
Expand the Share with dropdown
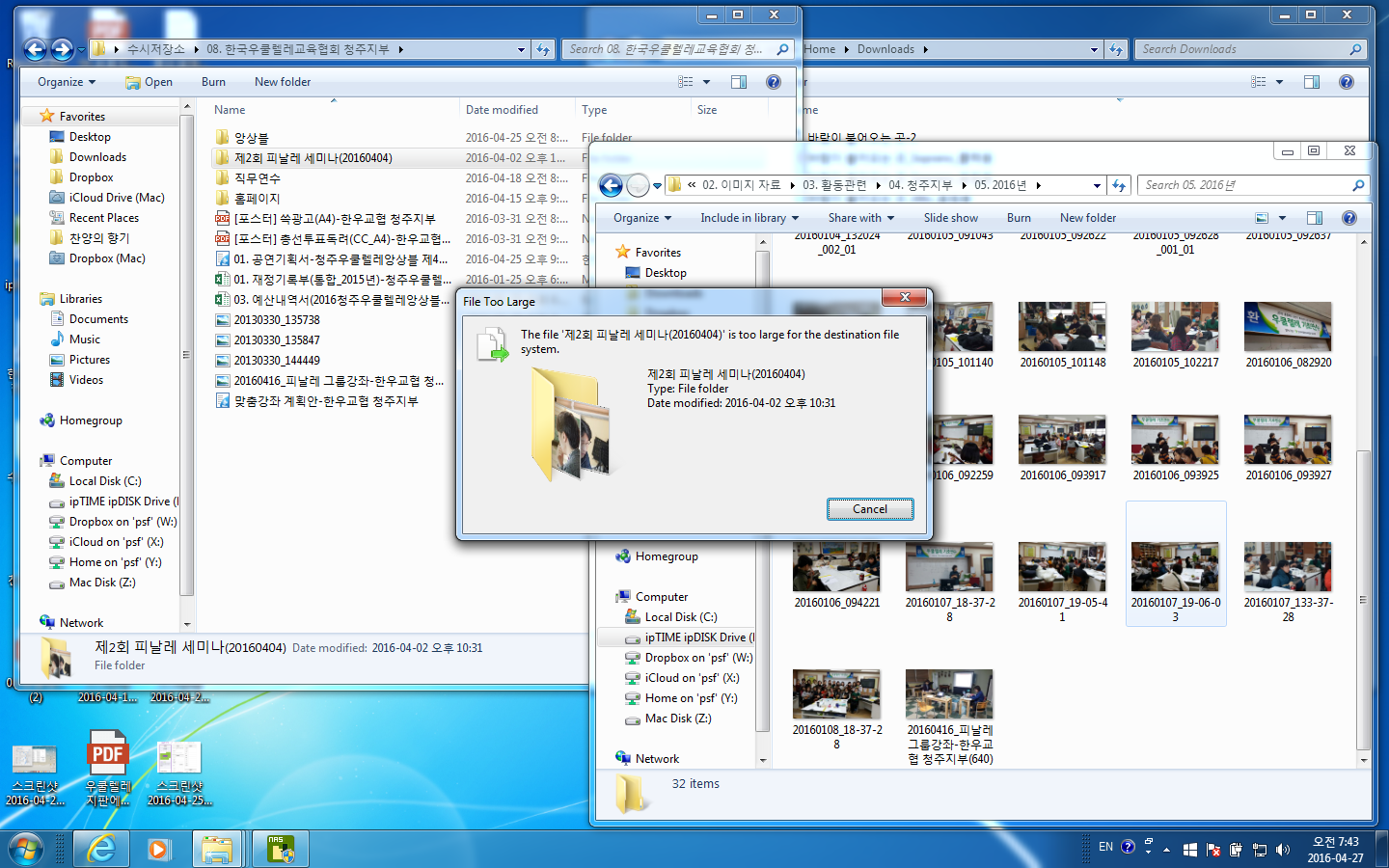point(860,218)
